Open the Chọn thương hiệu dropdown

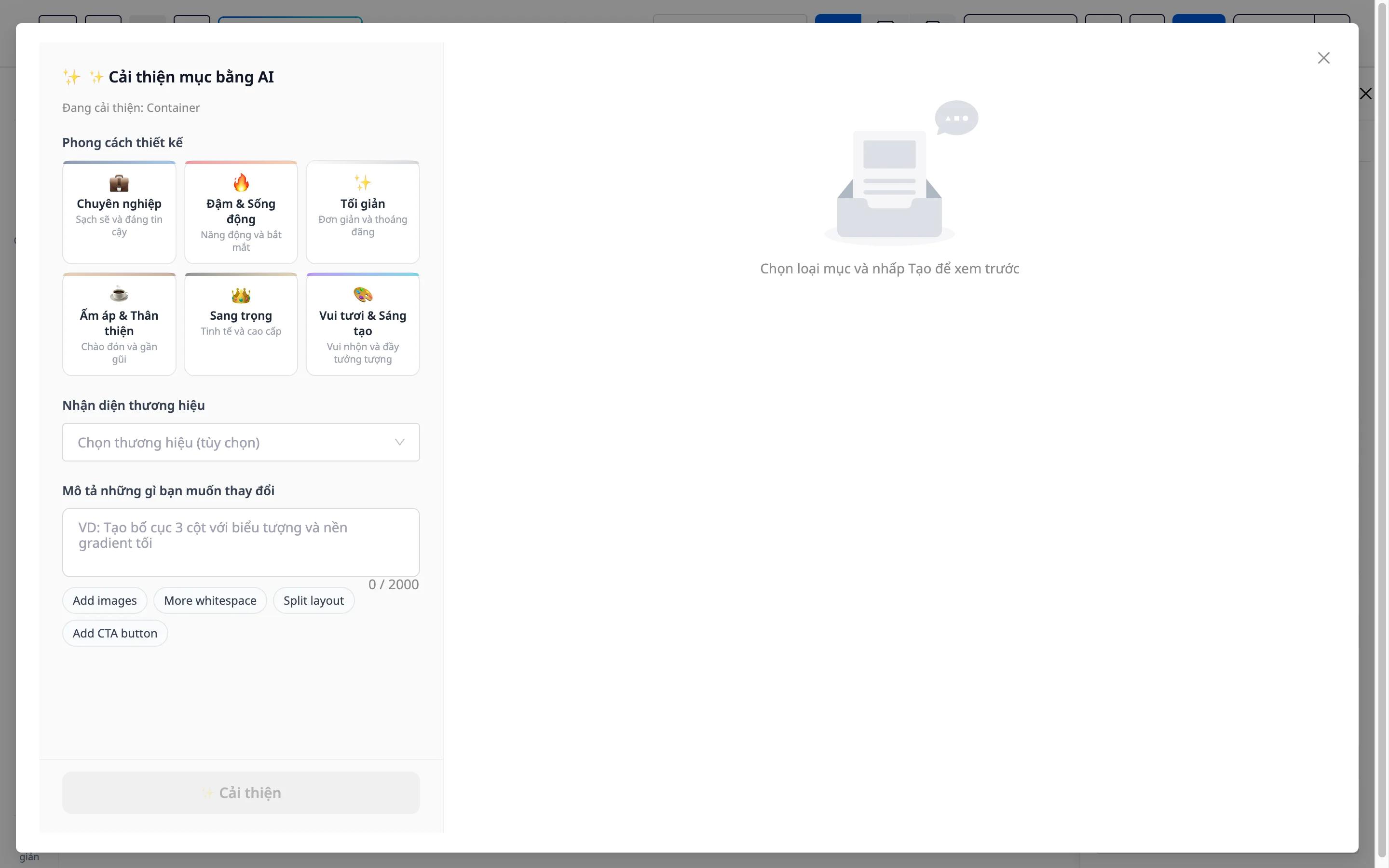pos(241,442)
